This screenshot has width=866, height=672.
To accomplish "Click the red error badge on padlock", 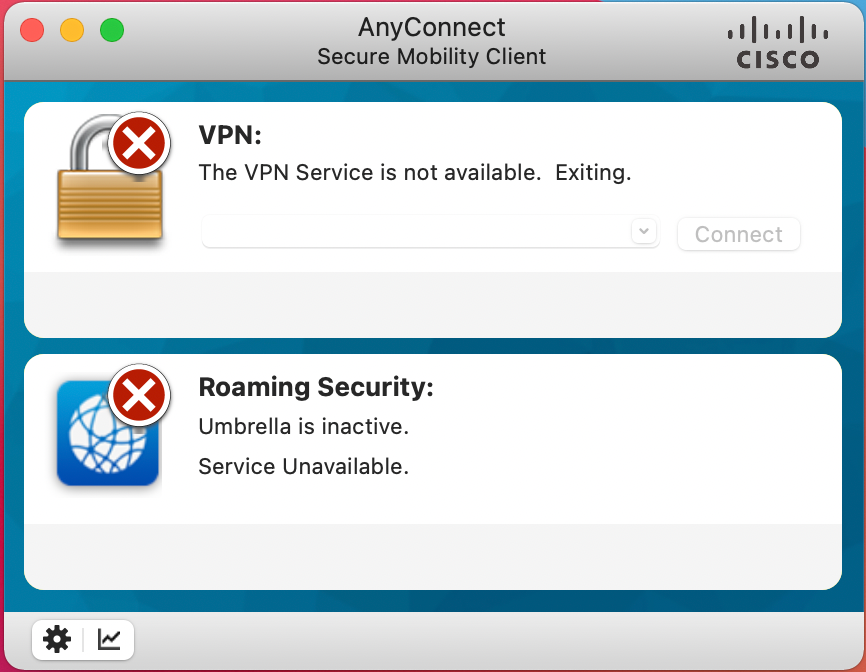I will (139, 144).
